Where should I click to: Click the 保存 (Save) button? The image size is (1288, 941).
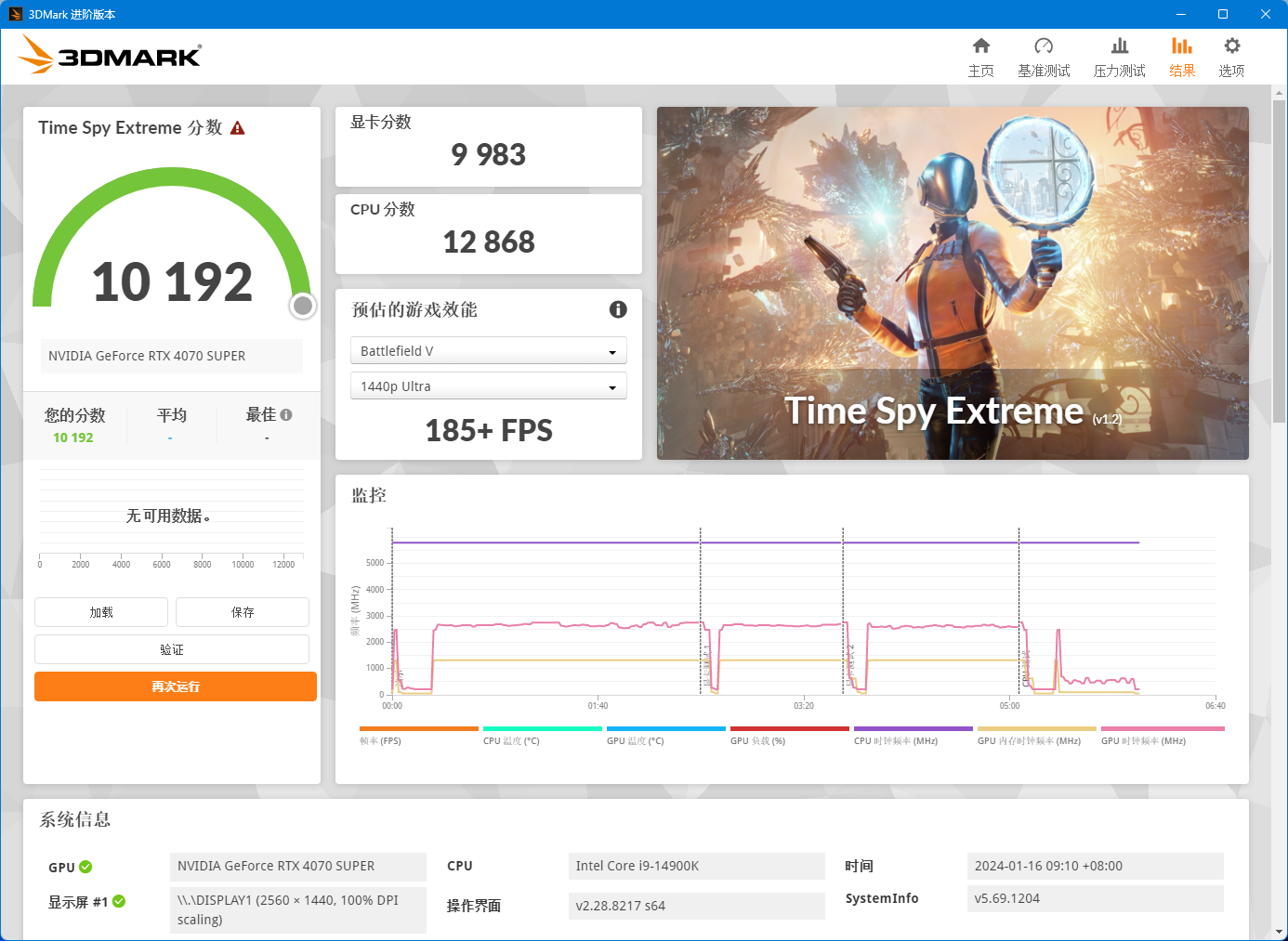[x=243, y=612]
